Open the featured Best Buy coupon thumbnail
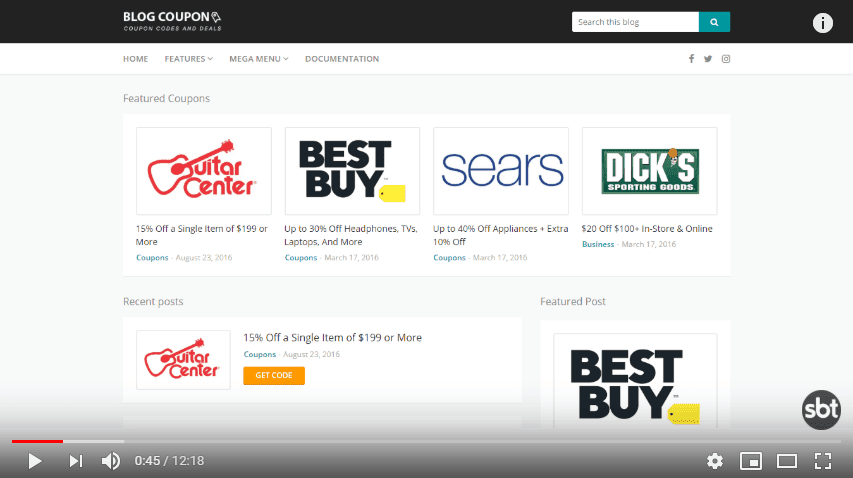 click(352, 171)
